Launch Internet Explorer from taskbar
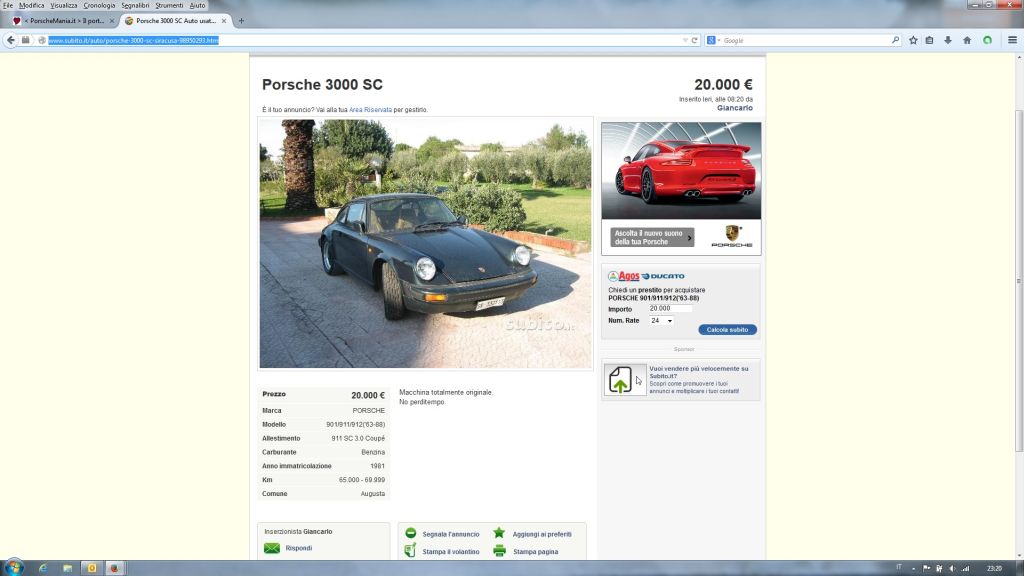The width and height of the screenshot is (1024, 576). 43,568
